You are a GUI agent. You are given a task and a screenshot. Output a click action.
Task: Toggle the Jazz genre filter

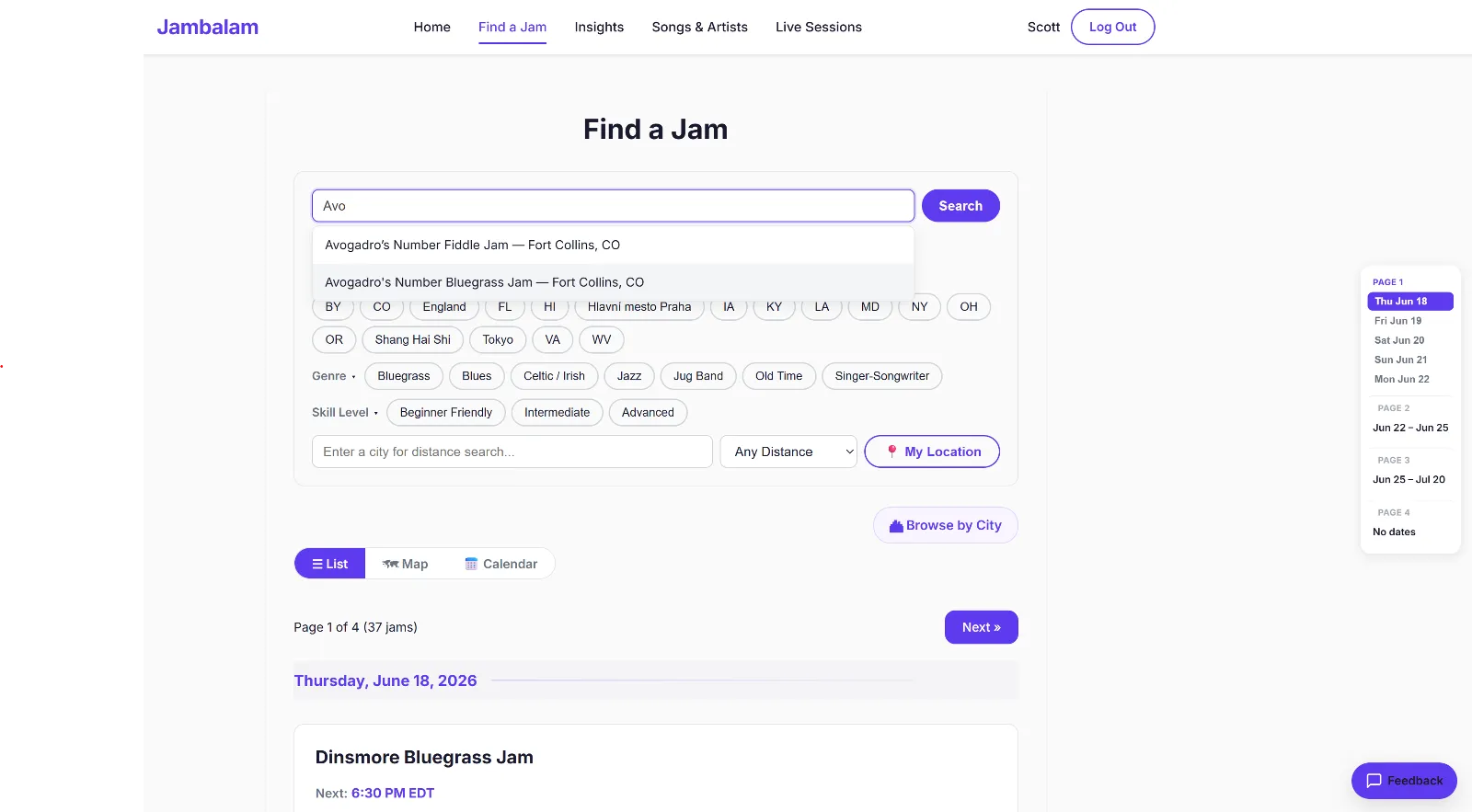coord(629,376)
